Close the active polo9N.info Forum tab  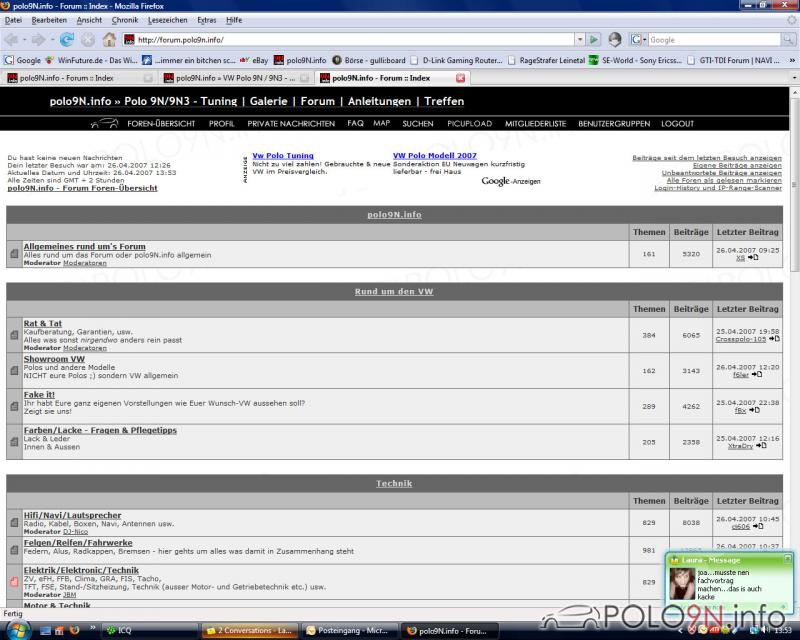[x=460, y=78]
